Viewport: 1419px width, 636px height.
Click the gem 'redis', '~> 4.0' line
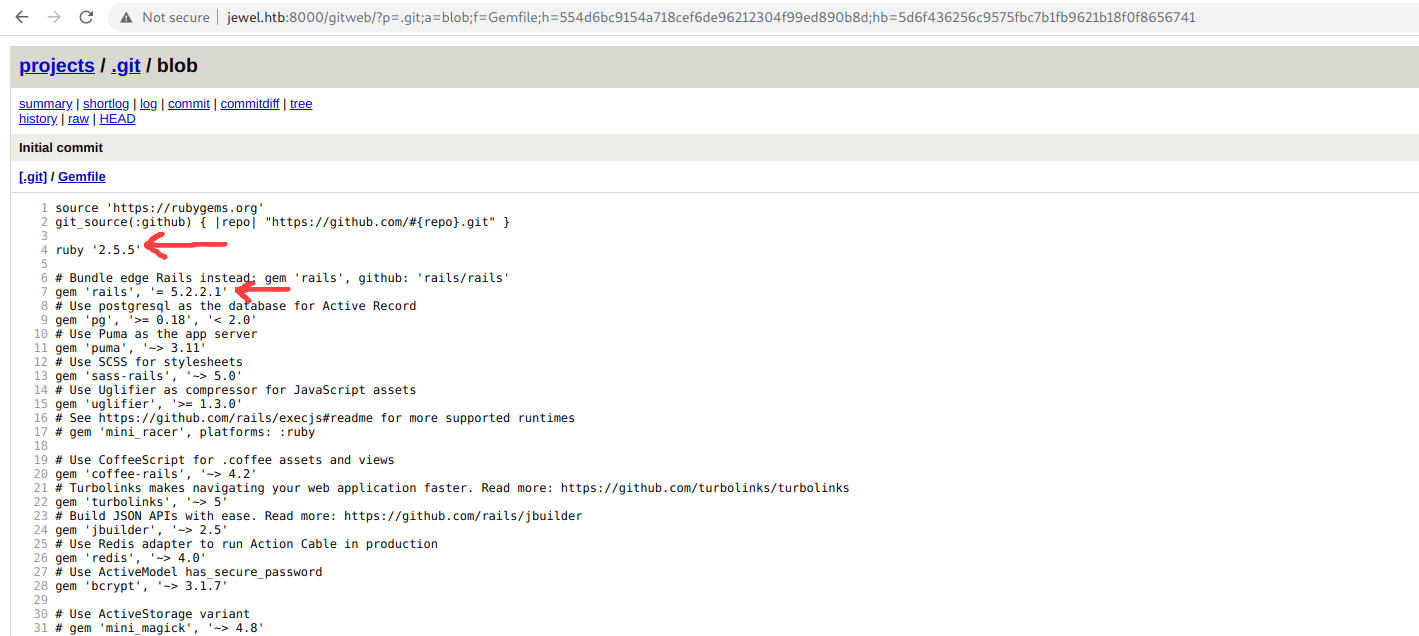click(x=131, y=558)
